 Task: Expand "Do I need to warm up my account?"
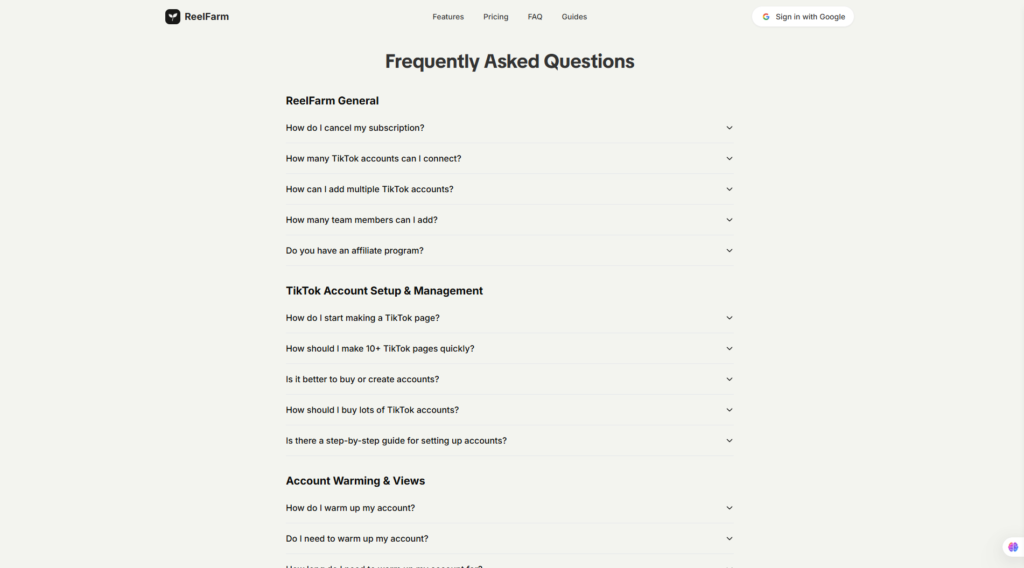click(x=509, y=539)
